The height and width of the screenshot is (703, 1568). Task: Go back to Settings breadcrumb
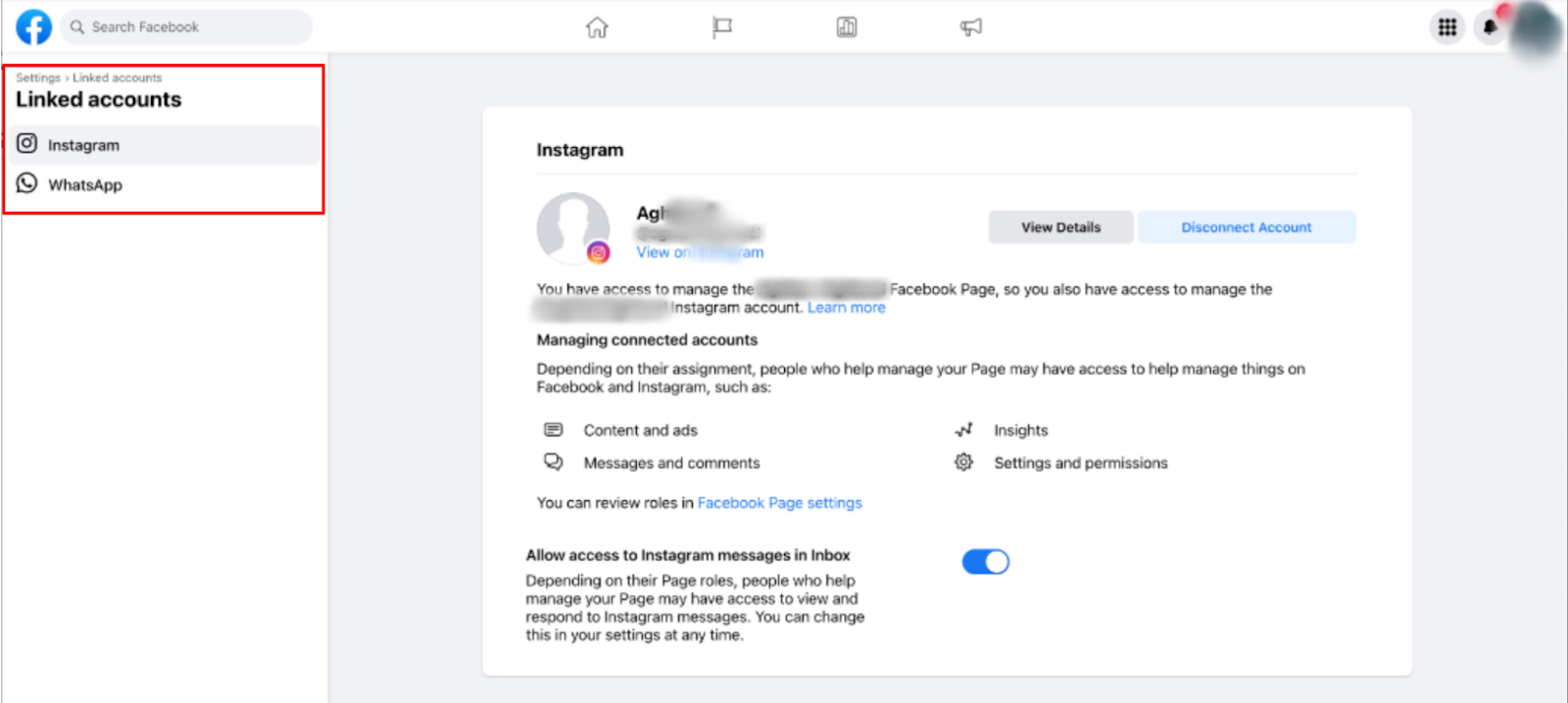pyautogui.click(x=37, y=77)
